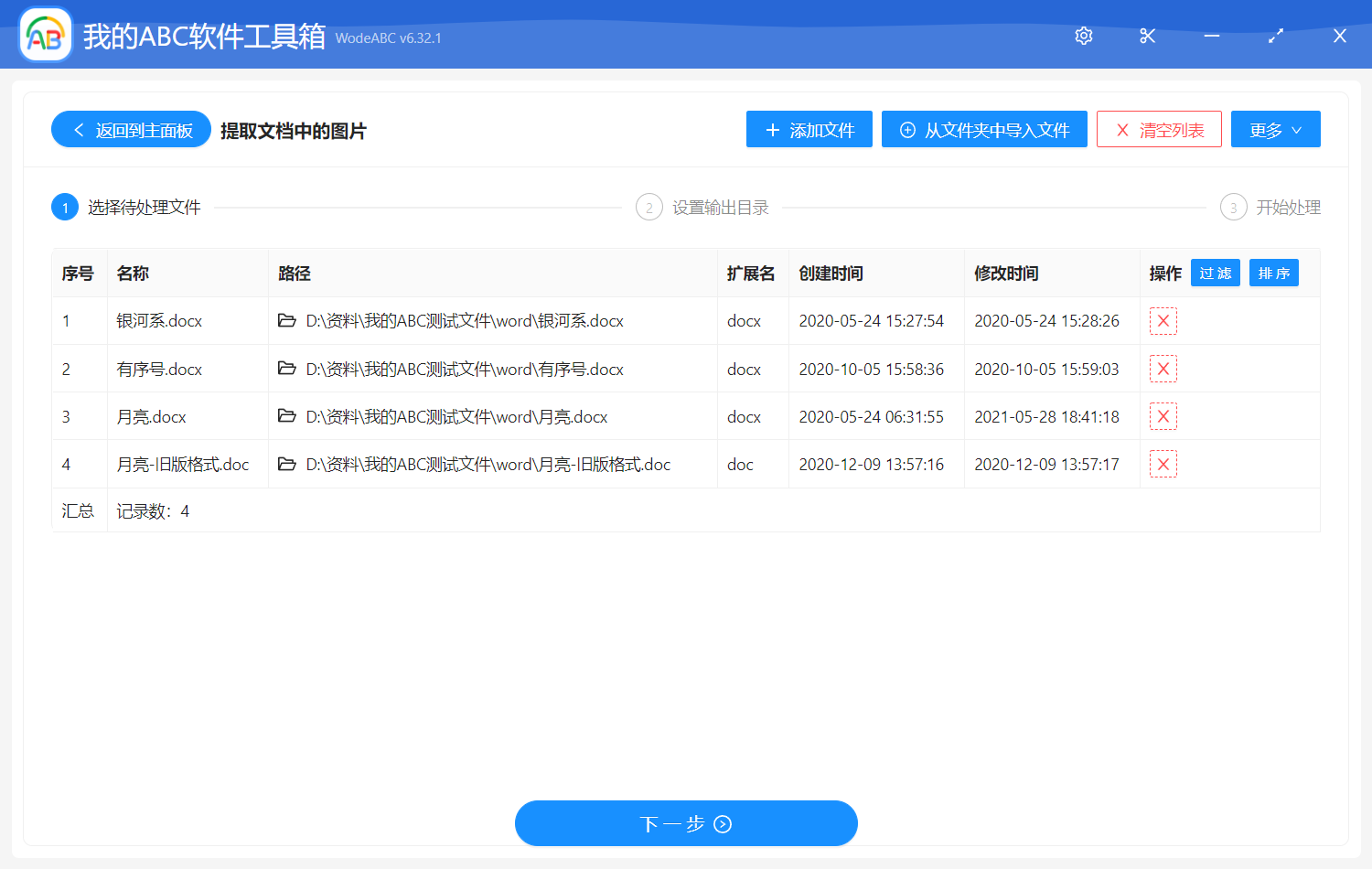This screenshot has height=869, width=1372.
Task: Open the 更多 dropdown menu
Action: point(1275,129)
